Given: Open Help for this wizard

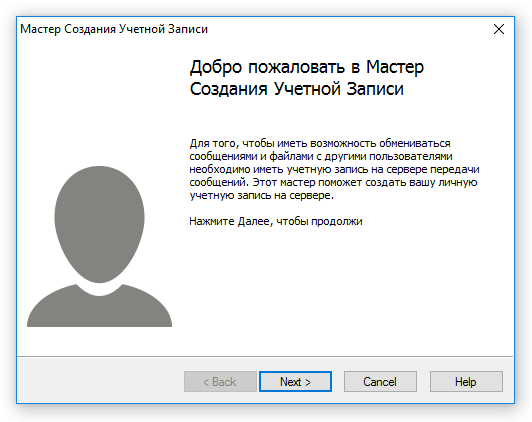Looking at the screenshot, I should coord(466,382).
